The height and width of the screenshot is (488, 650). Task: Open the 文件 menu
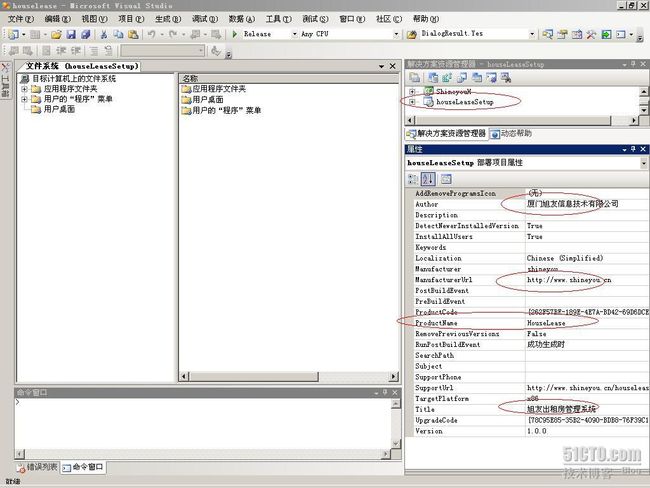click(21, 19)
